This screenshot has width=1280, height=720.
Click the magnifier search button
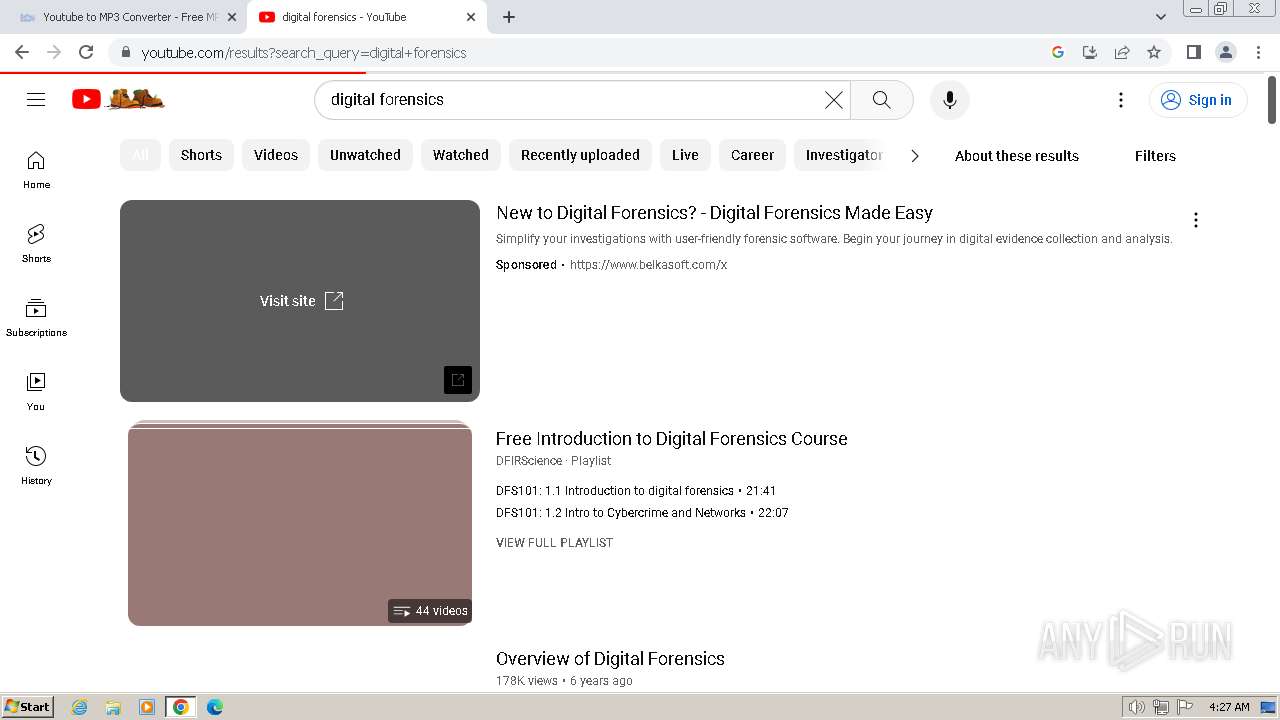point(881,100)
